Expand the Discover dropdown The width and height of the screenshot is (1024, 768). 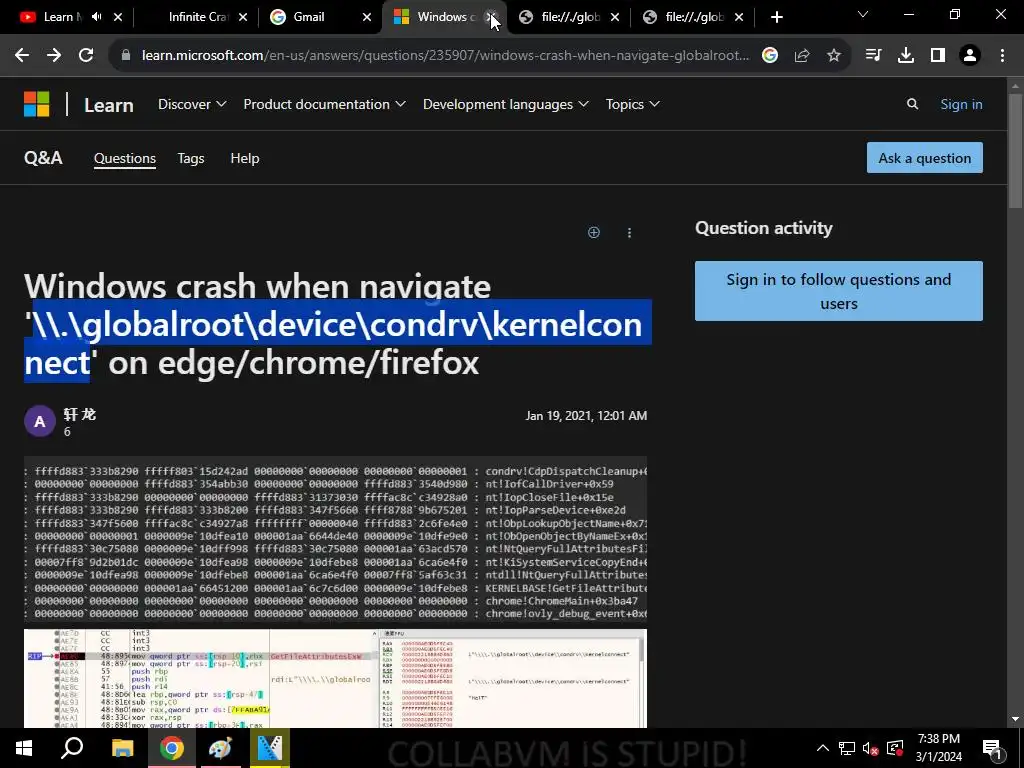[192, 104]
